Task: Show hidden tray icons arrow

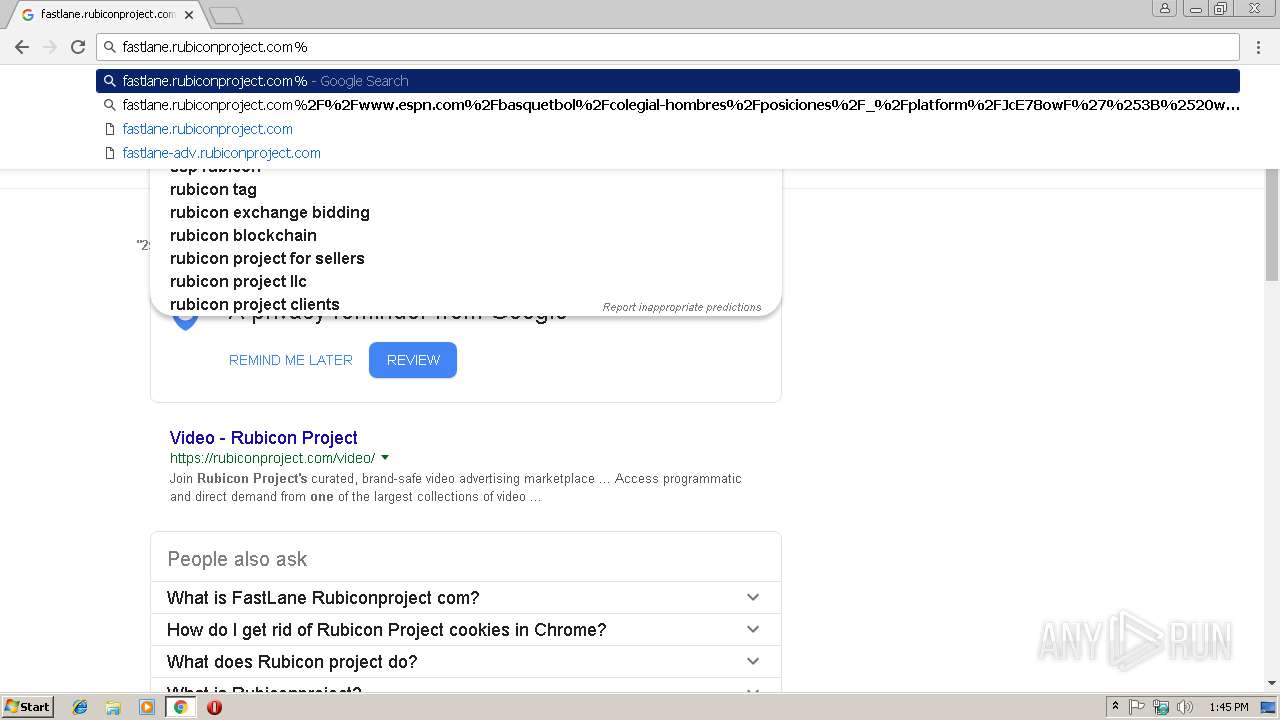Action: (1115, 707)
